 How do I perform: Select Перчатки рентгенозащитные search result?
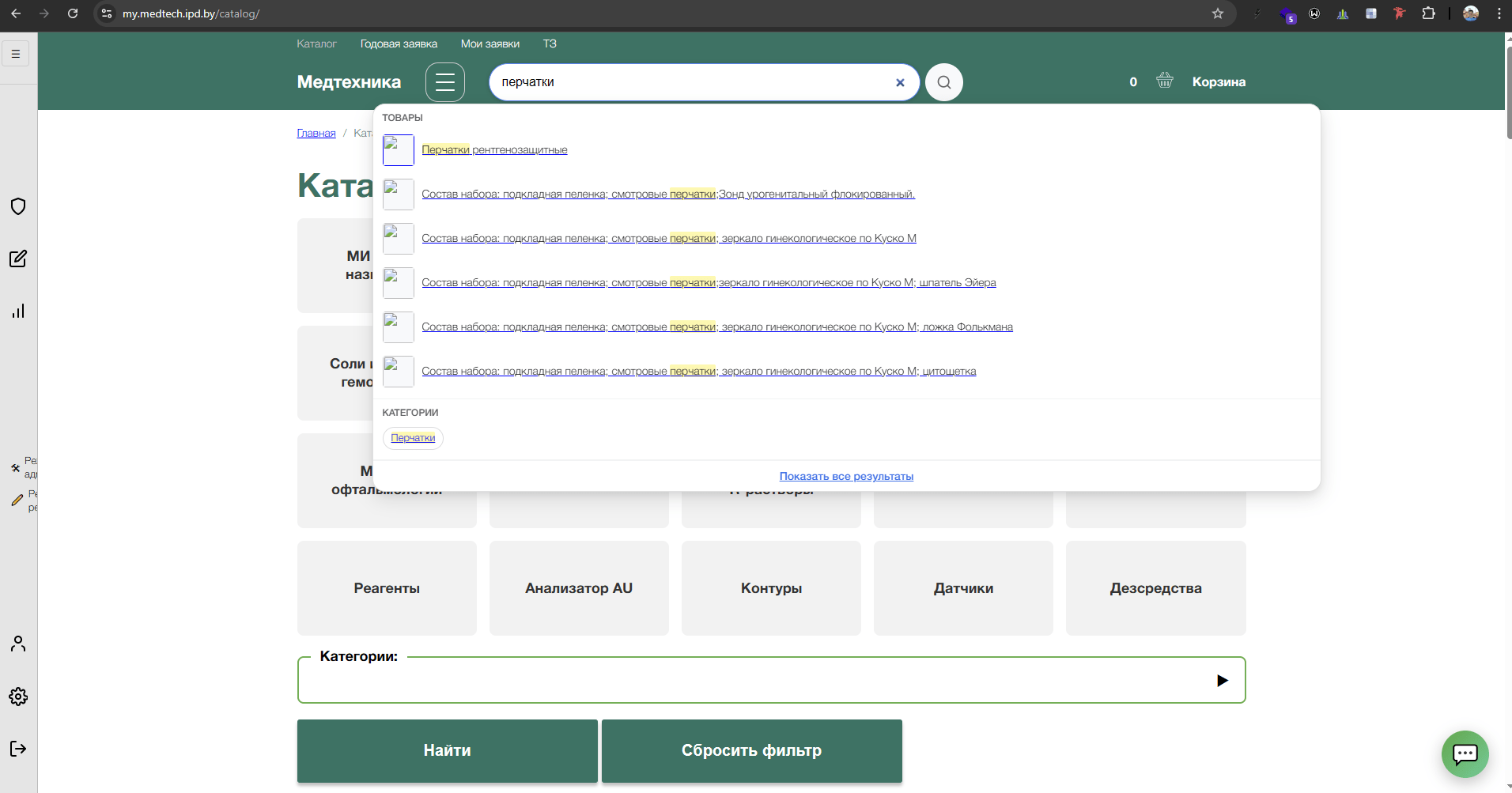(494, 150)
